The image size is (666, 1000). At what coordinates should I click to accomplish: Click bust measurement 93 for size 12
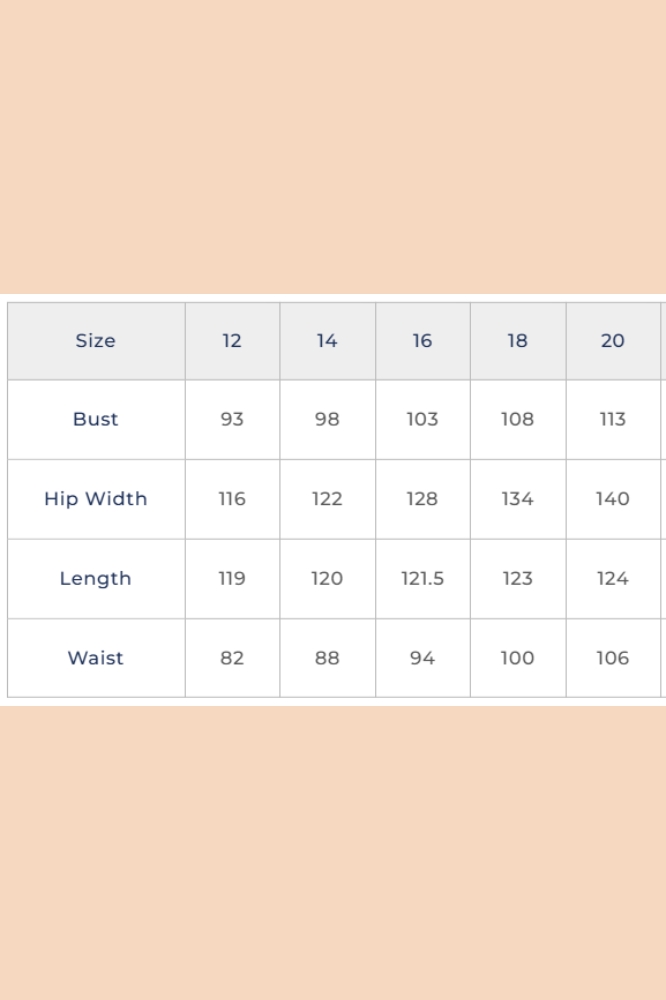232,419
